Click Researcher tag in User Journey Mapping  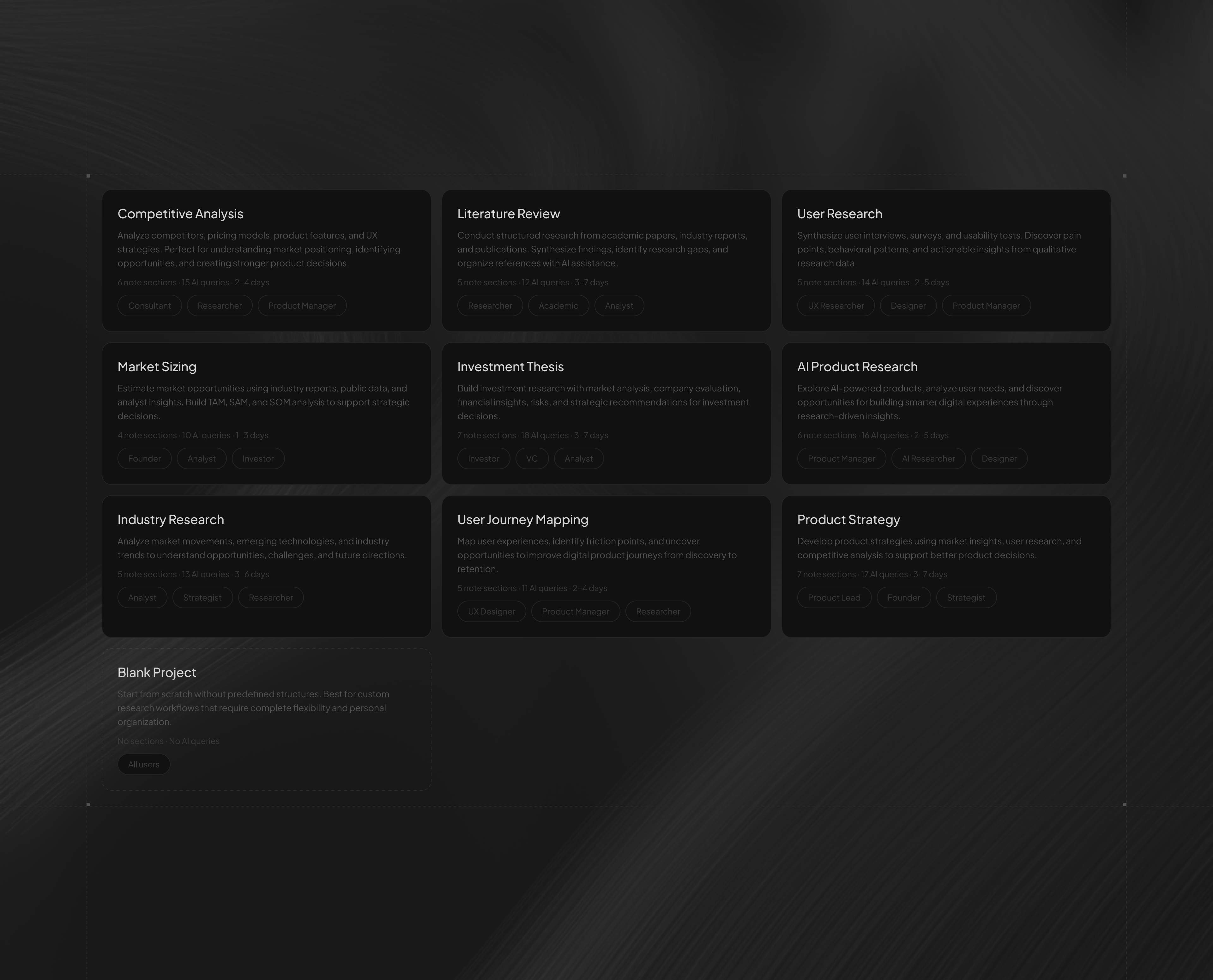(658, 611)
